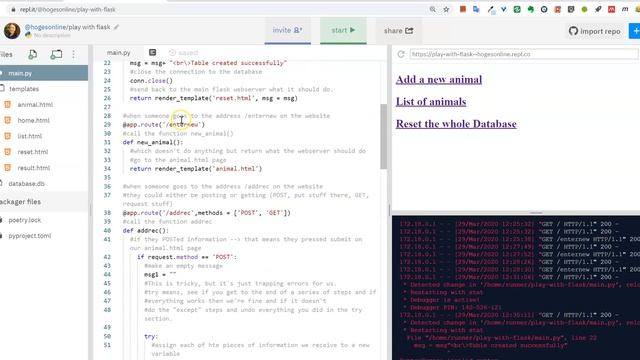640x360 pixels.
Task: Open animal.html in templates
Action: (35, 104)
